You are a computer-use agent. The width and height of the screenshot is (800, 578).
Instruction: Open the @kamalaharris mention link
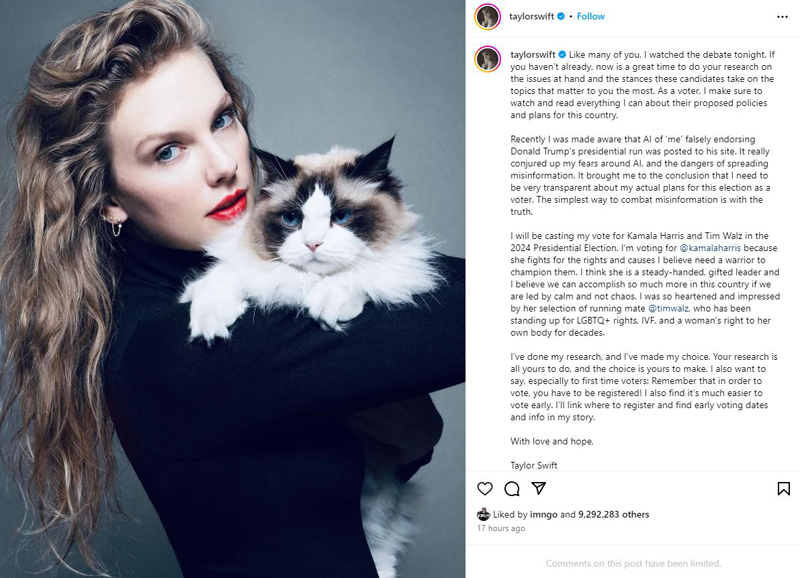710,248
